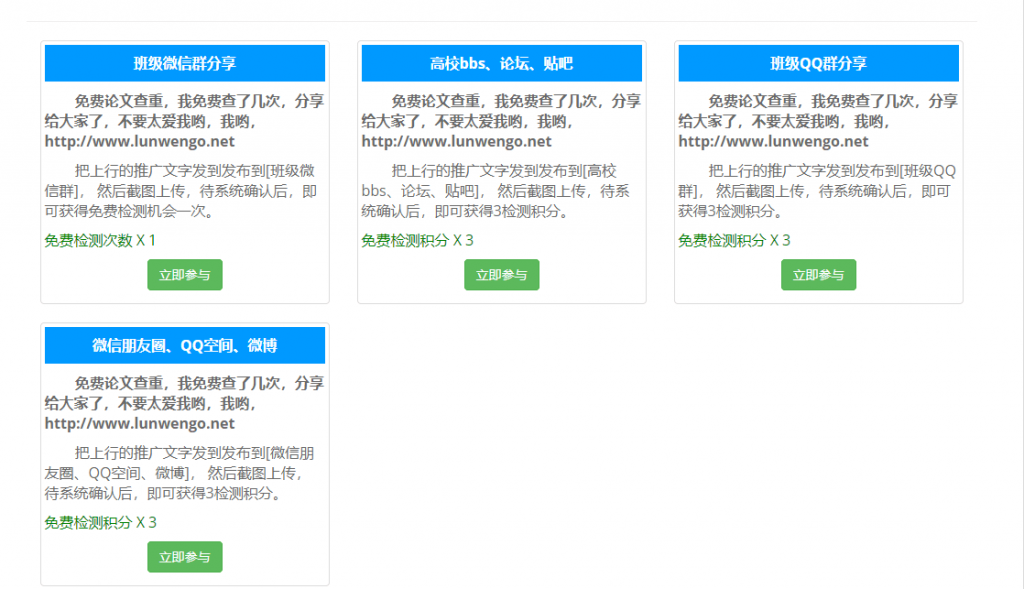Click 立即参与 in the 班级微信群分享 card

coord(185,275)
